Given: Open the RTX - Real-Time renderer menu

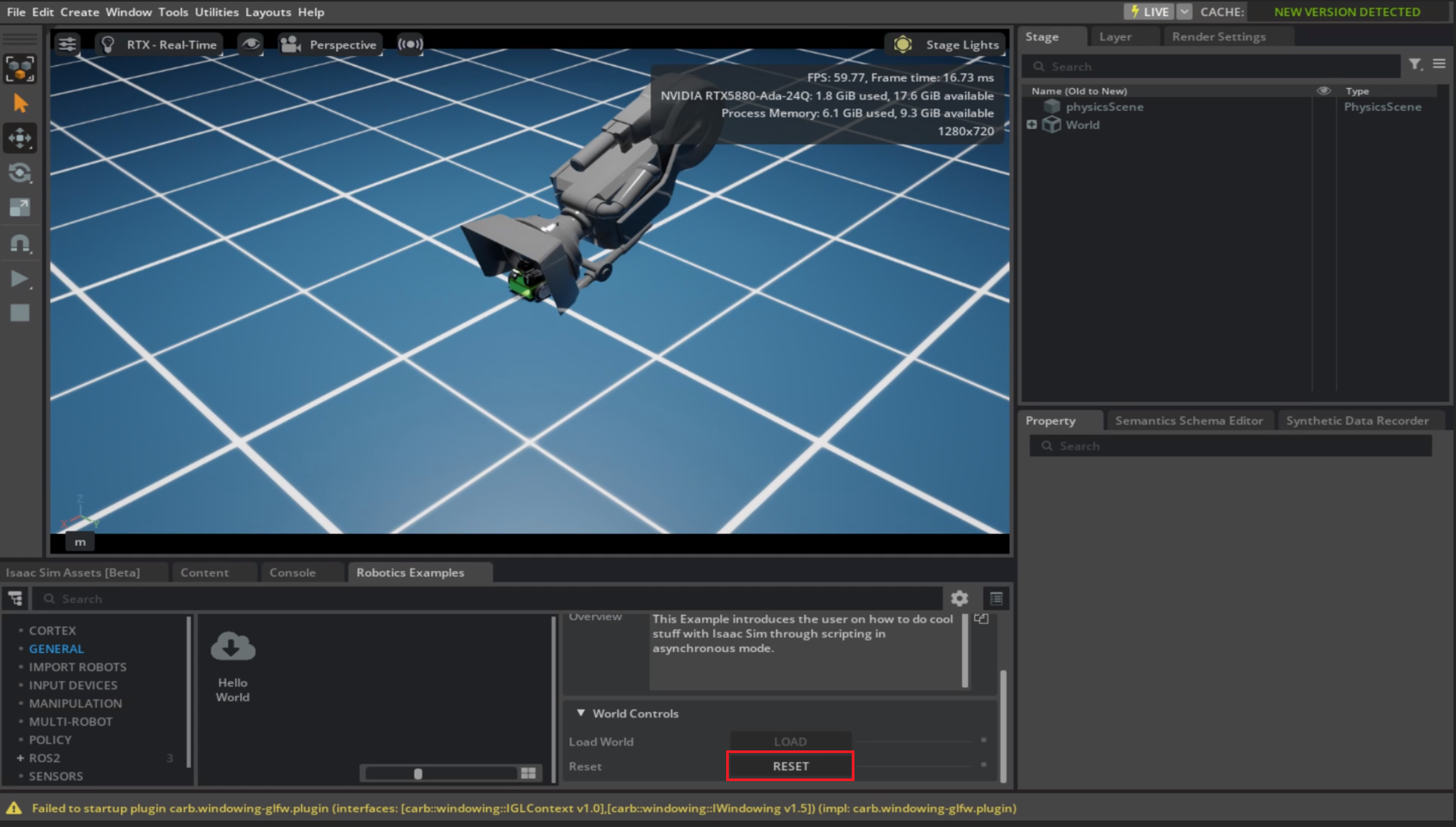Looking at the screenshot, I should pyautogui.click(x=160, y=44).
